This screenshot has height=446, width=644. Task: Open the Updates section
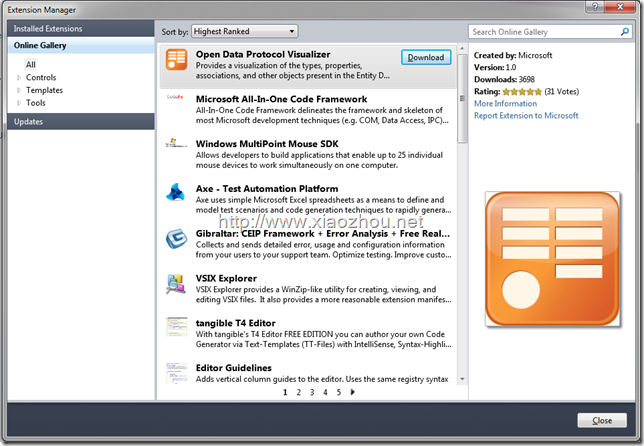pyautogui.click(x=81, y=122)
